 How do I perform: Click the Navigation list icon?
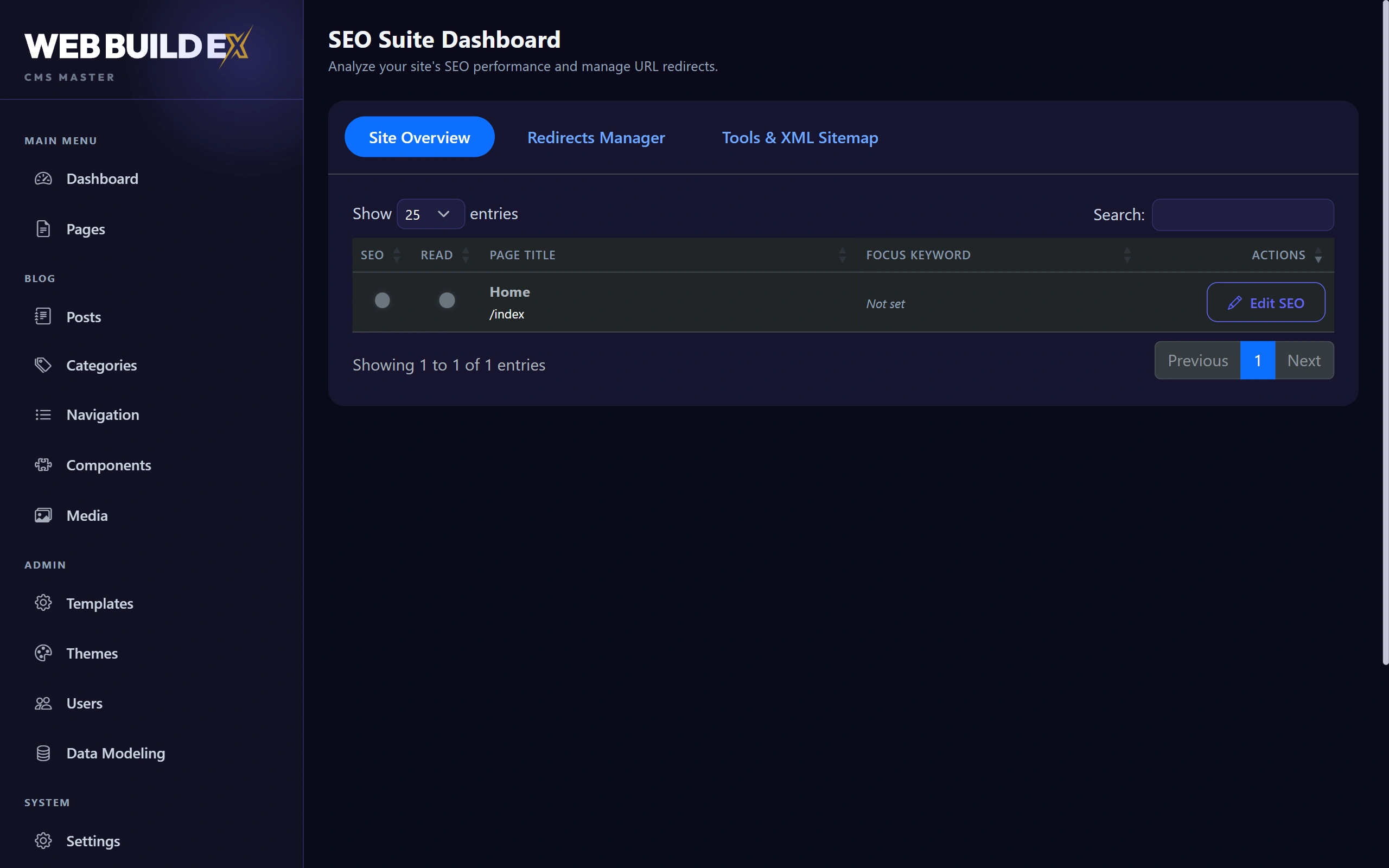pos(43,414)
